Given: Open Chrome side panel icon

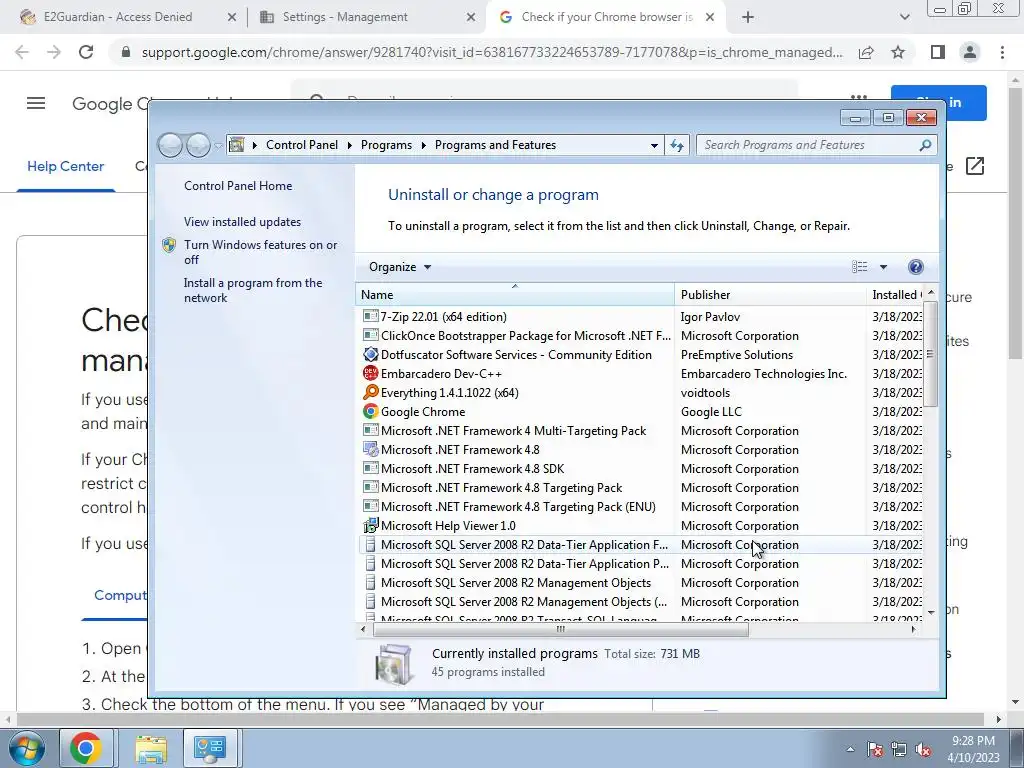Looking at the screenshot, I should click(x=938, y=52).
